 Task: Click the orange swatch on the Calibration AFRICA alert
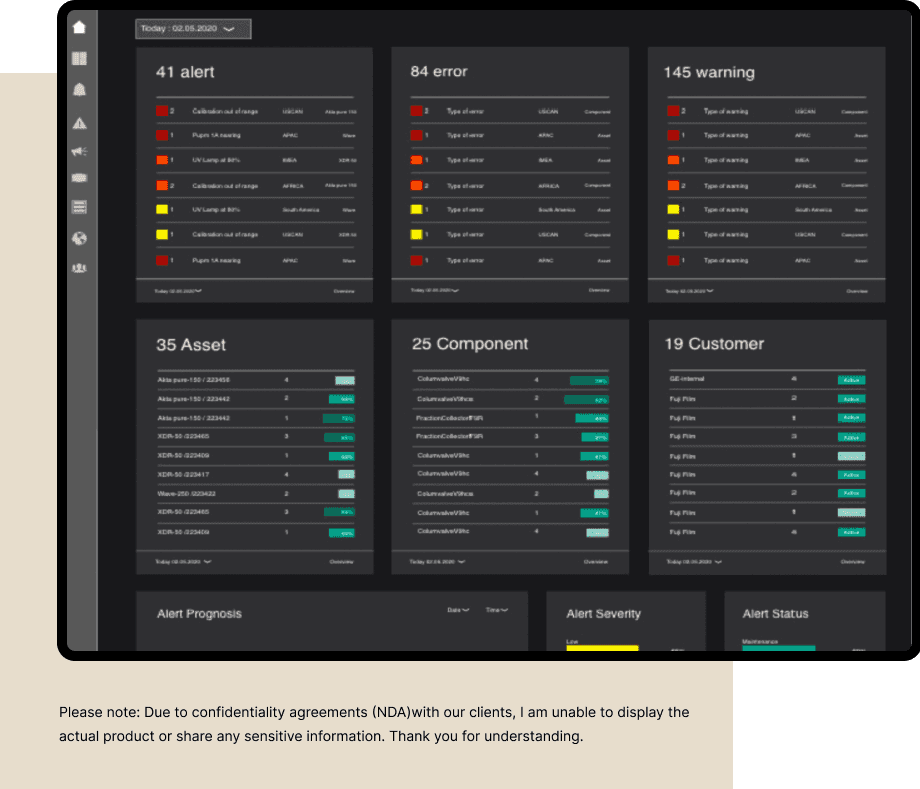pos(162,185)
